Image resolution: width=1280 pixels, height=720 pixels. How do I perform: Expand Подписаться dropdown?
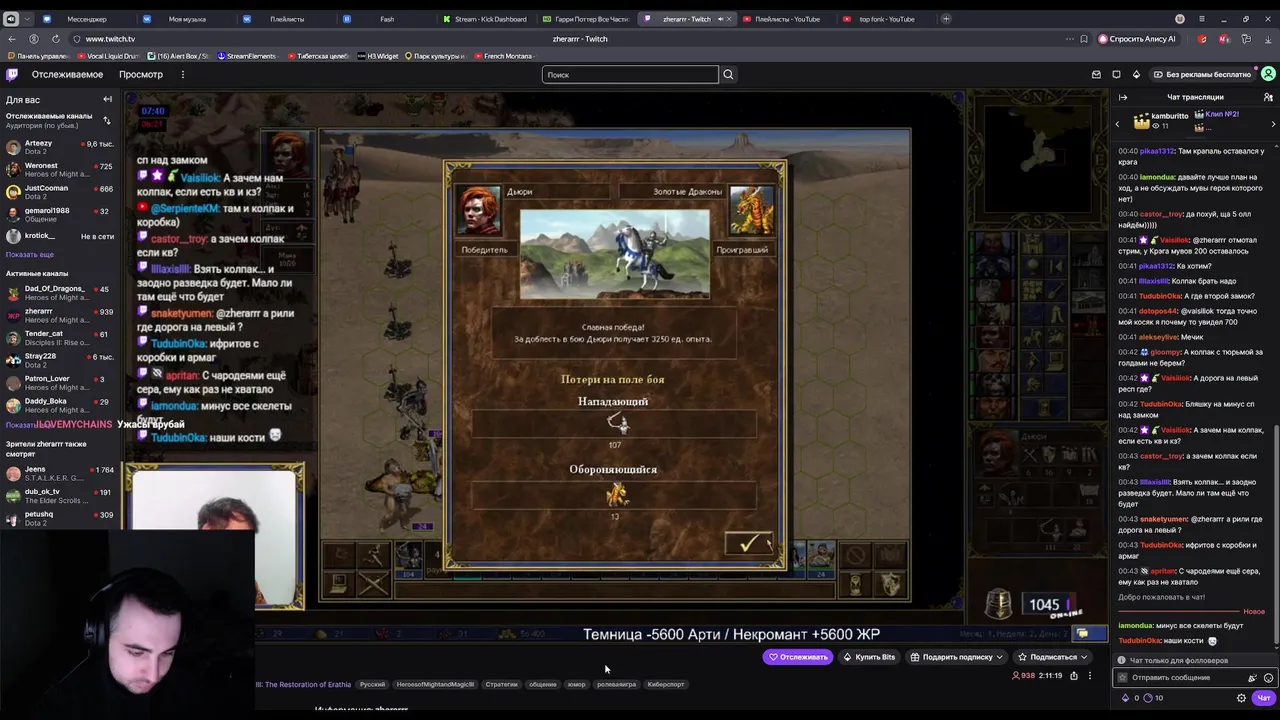tap(1086, 657)
